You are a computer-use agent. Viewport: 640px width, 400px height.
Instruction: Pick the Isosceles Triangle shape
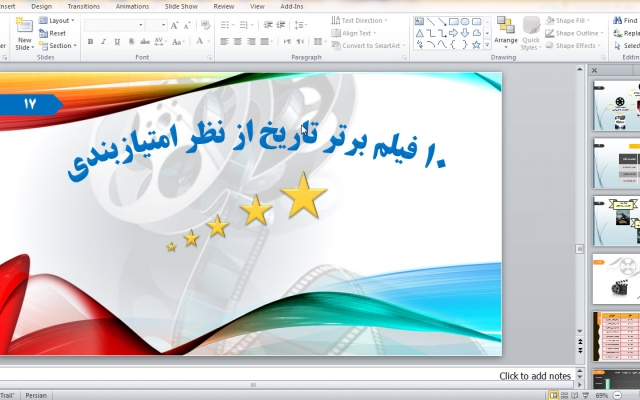click(x=419, y=33)
